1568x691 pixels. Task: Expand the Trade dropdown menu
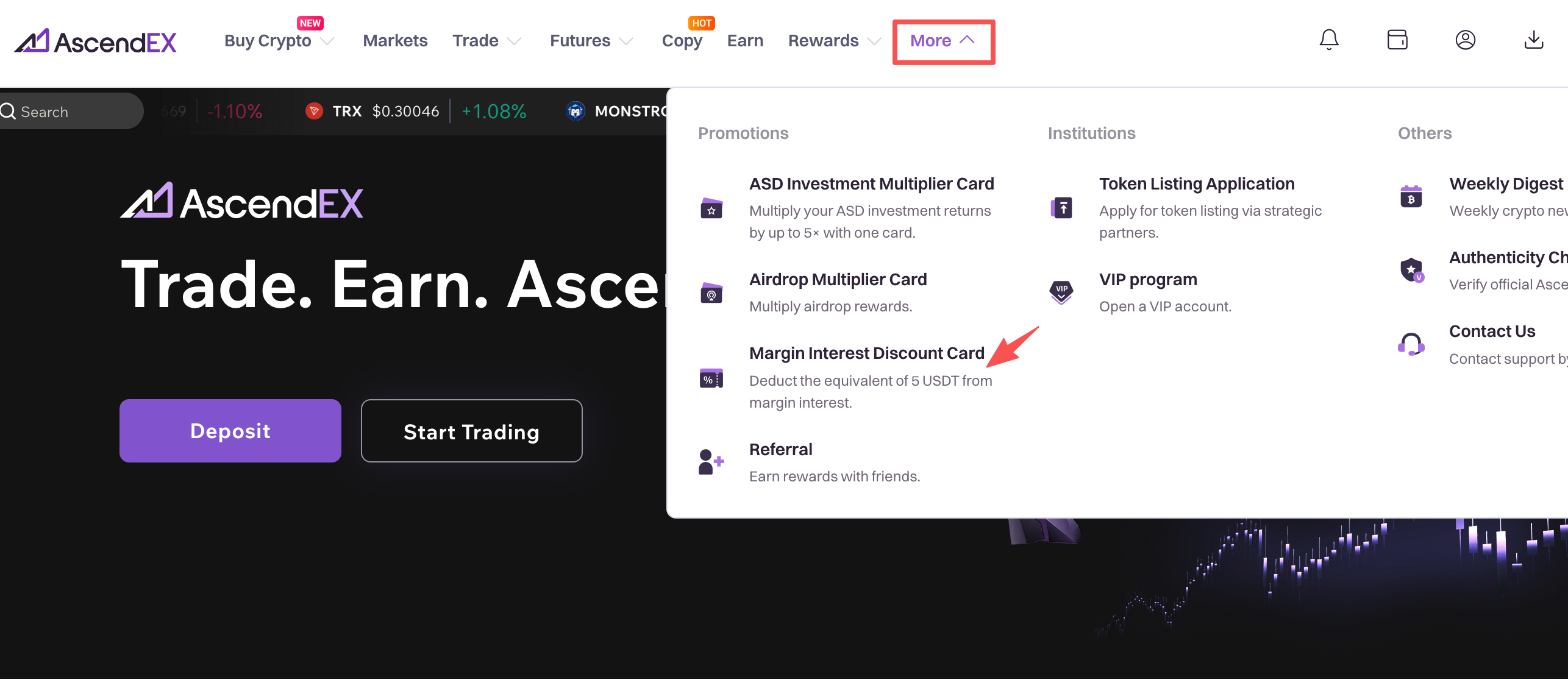pyautogui.click(x=487, y=41)
